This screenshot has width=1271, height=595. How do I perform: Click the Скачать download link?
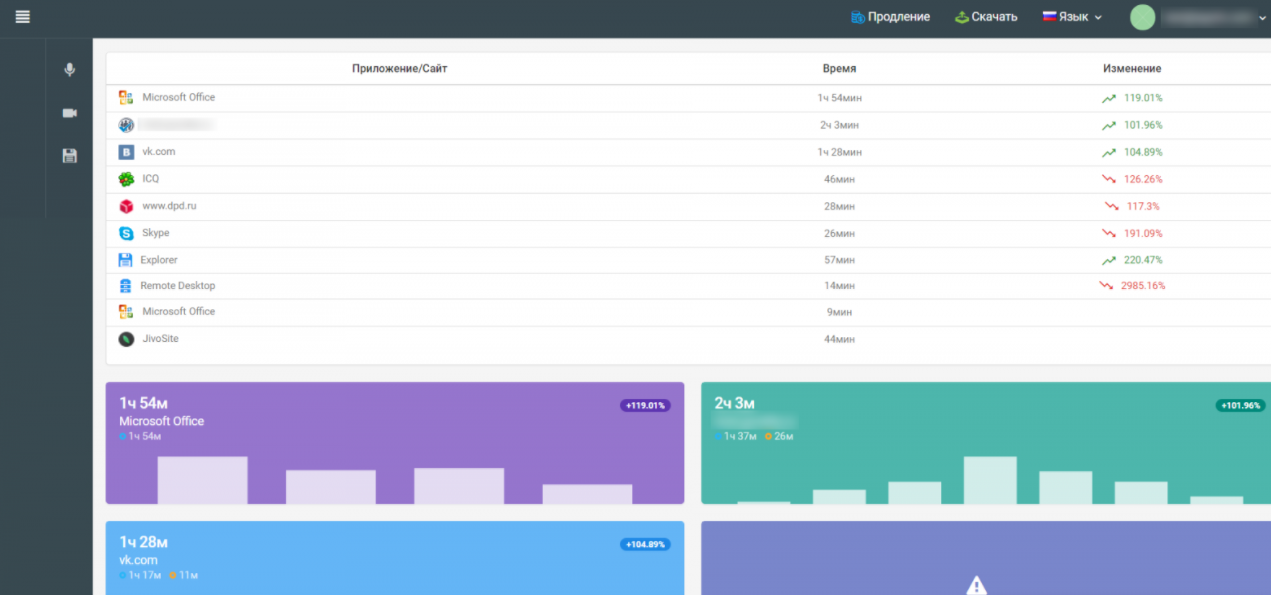click(986, 17)
